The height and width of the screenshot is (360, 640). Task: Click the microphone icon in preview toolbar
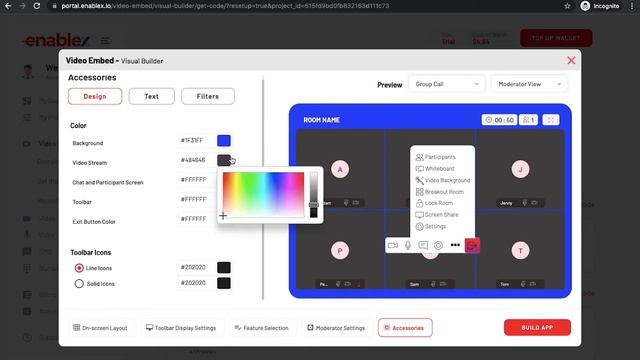click(x=408, y=245)
